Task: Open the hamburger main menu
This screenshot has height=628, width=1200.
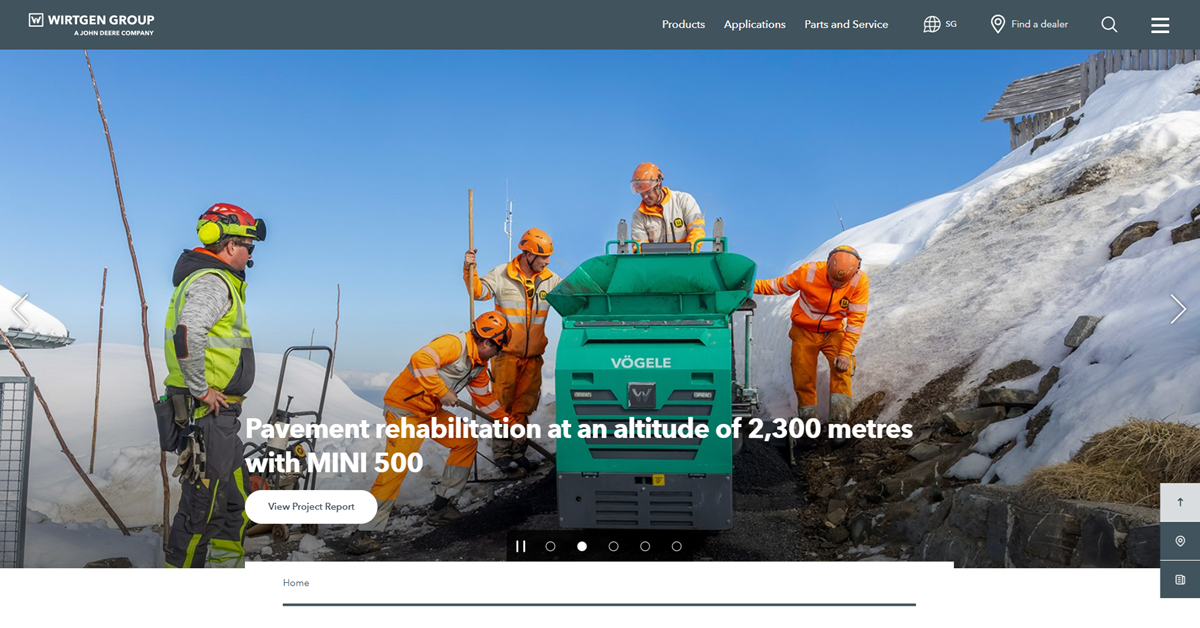Action: pyautogui.click(x=1160, y=25)
